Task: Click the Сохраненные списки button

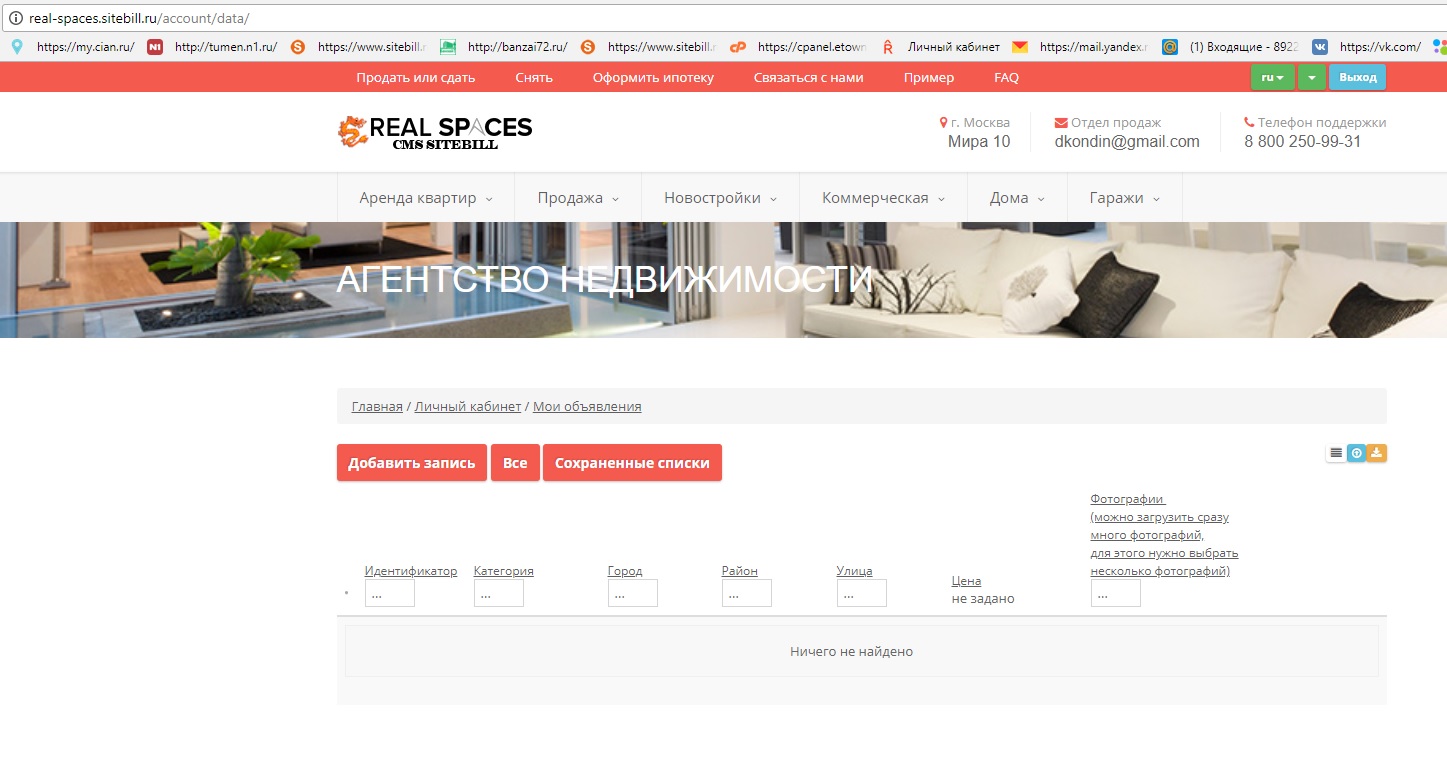Action: pos(632,463)
